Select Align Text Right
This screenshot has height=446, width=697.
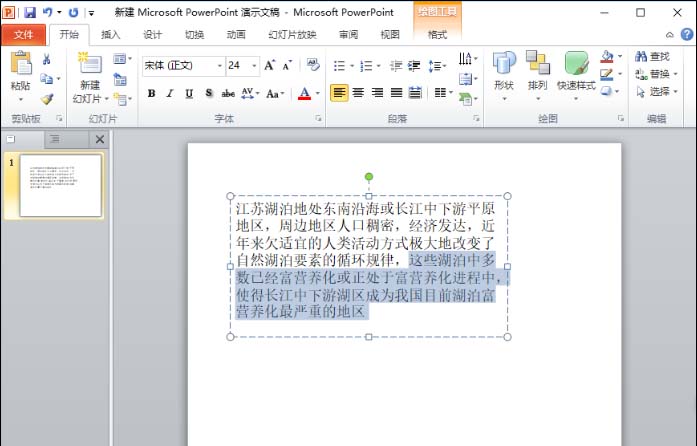(x=377, y=93)
